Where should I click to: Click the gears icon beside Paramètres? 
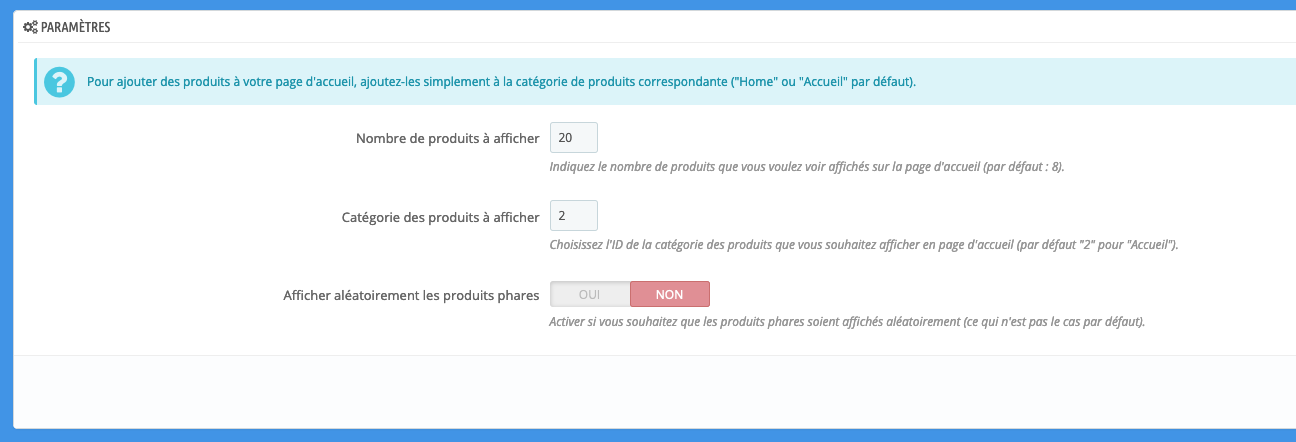pyautogui.click(x=30, y=27)
